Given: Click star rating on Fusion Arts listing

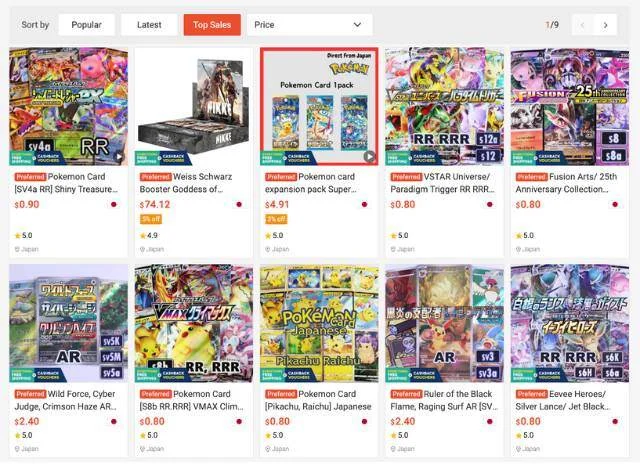Looking at the screenshot, I should coord(524,236).
